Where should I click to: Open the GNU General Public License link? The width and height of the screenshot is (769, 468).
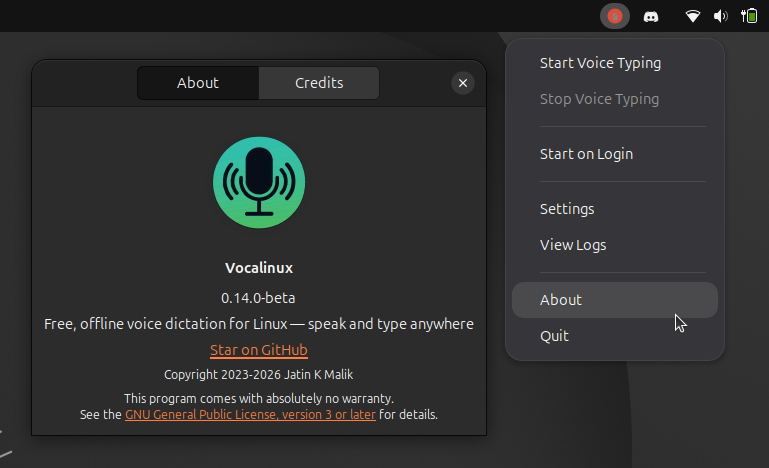point(250,415)
